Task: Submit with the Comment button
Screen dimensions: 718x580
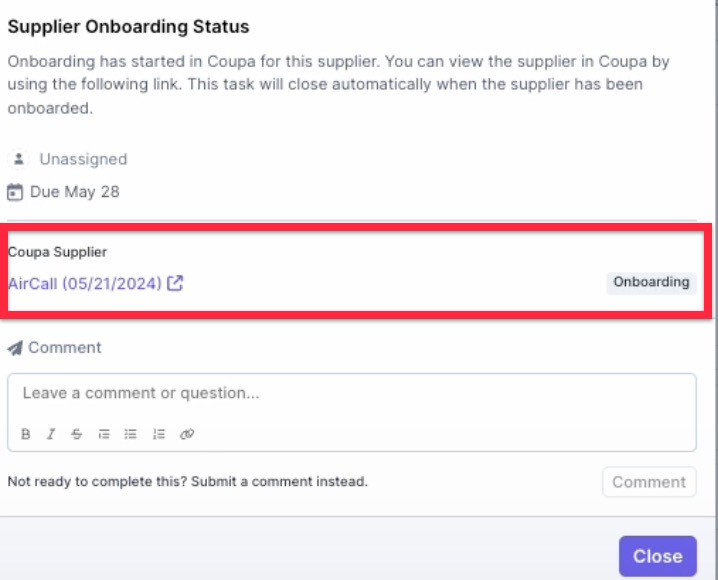Action: click(649, 482)
